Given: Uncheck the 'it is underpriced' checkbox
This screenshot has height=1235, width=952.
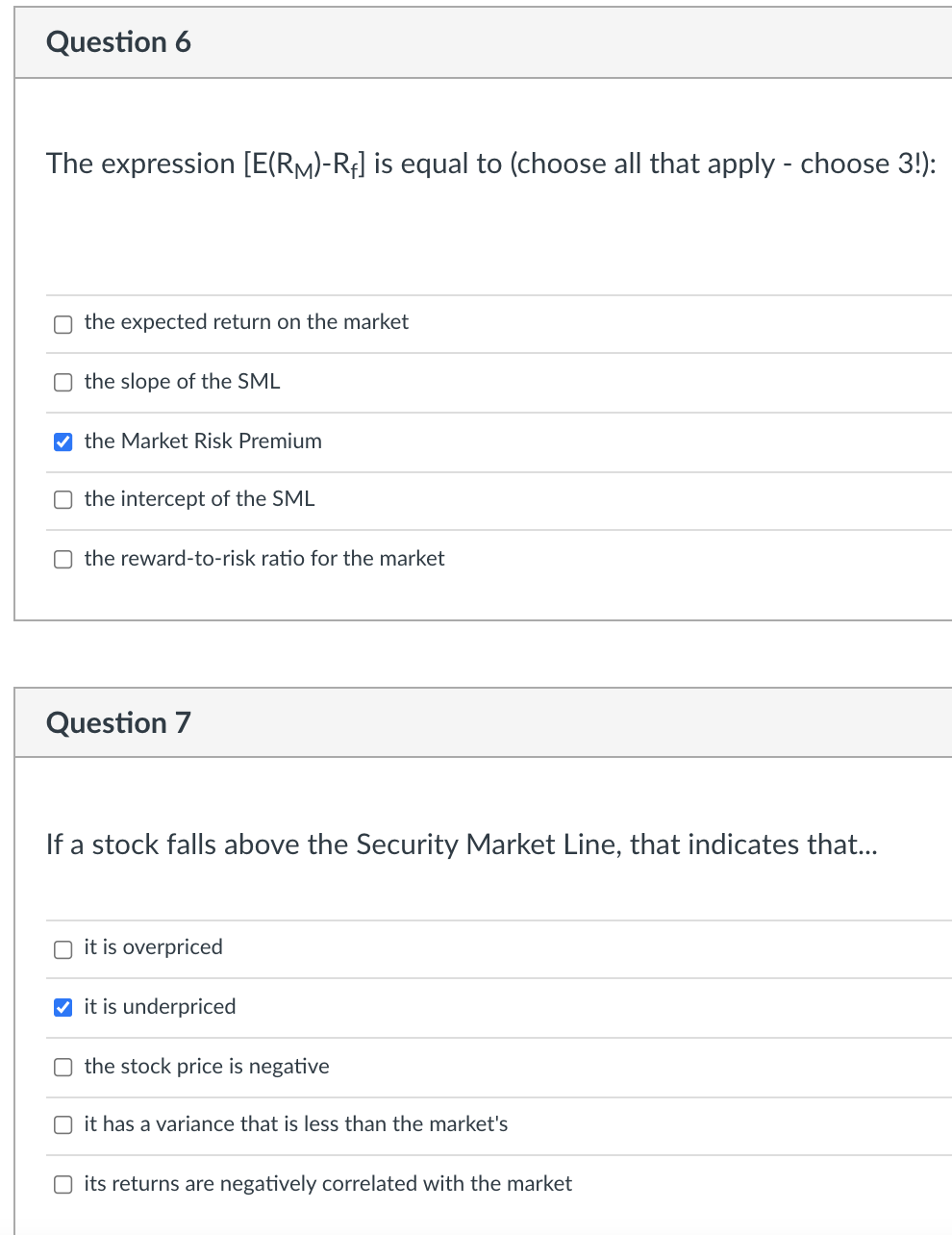Looking at the screenshot, I should coord(63,1008).
